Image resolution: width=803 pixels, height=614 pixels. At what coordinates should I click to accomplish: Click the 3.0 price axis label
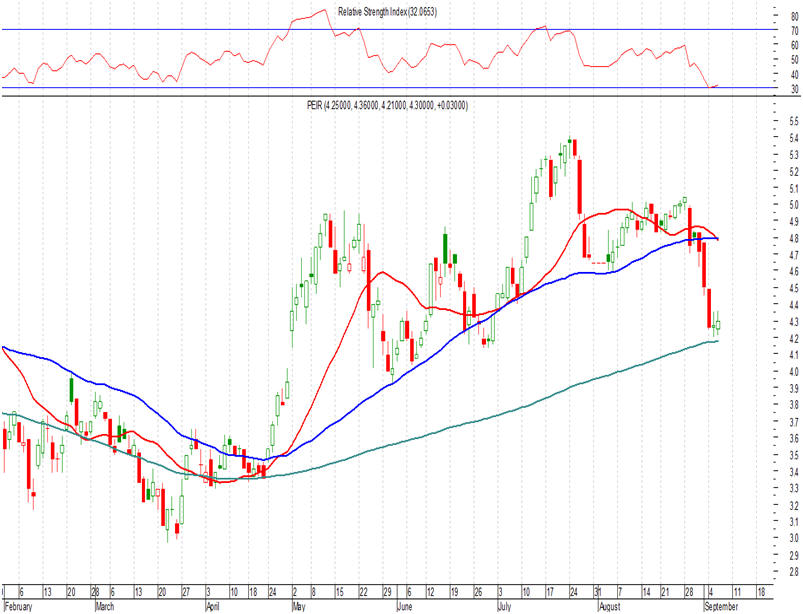pyautogui.click(x=794, y=538)
